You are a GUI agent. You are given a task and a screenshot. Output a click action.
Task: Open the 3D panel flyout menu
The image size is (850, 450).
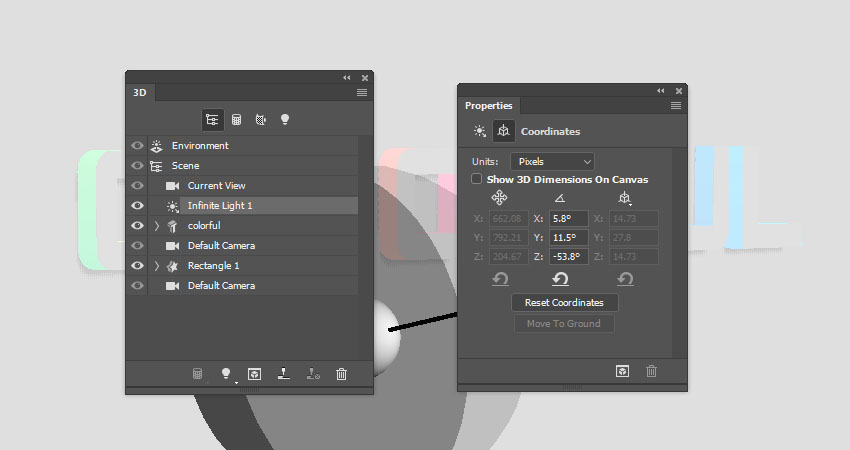pyautogui.click(x=362, y=93)
